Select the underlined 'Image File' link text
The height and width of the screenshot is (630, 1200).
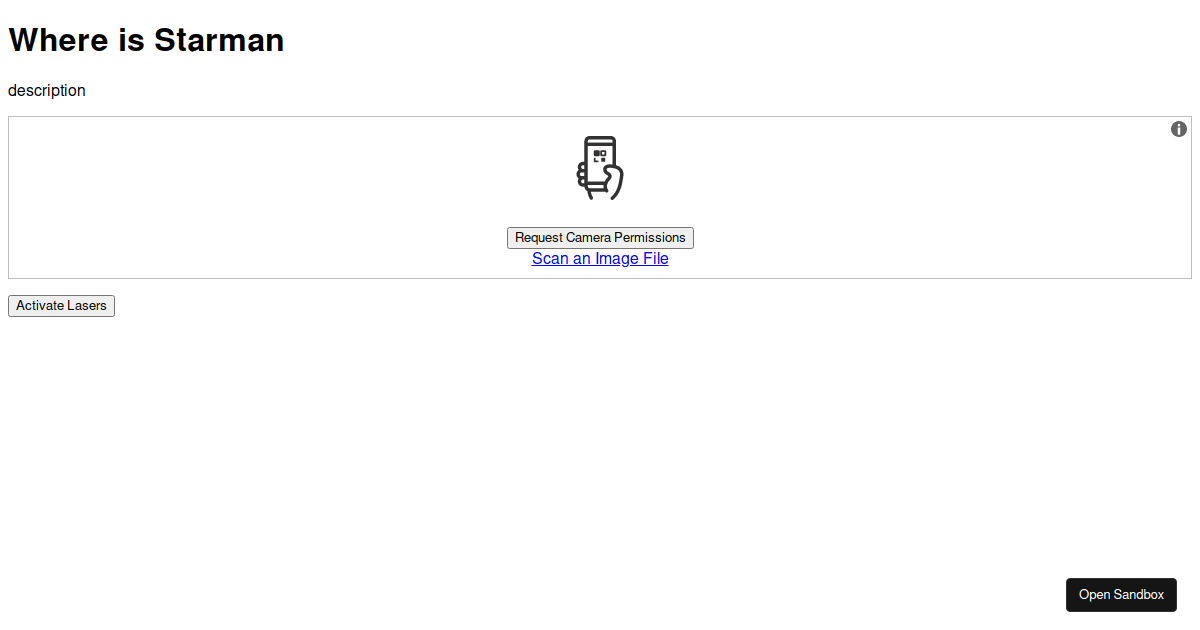(632, 259)
